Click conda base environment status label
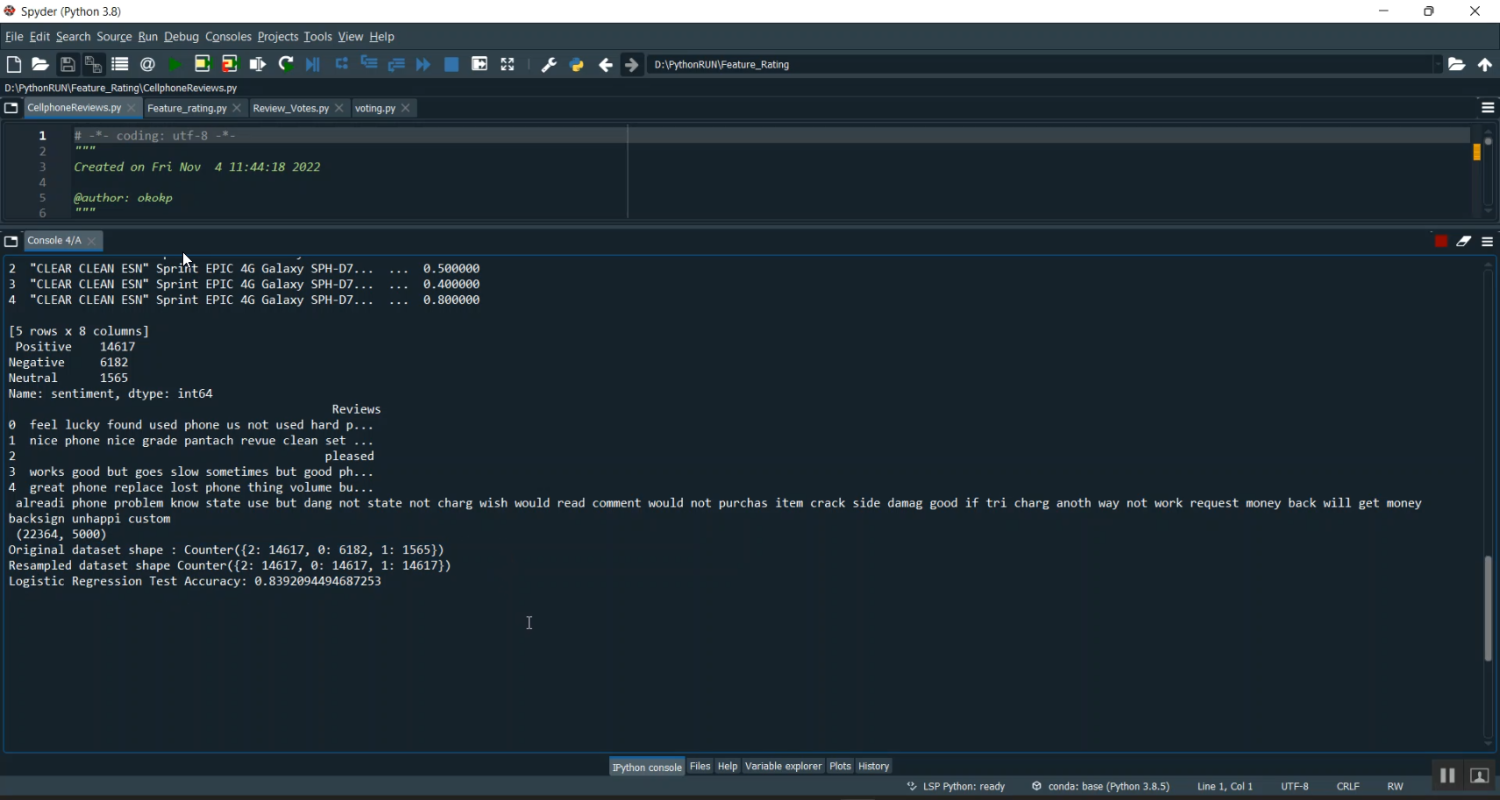Image resolution: width=1500 pixels, height=800 pixels. pyautogui.click(x=1100, y=786)
